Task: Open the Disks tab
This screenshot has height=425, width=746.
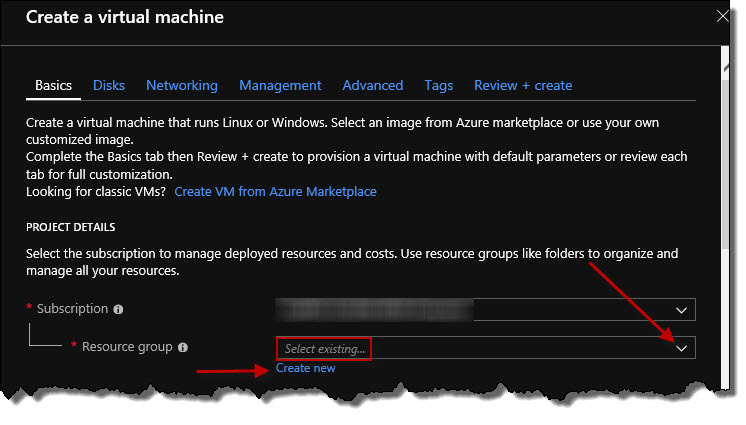Action: (109, 86)
